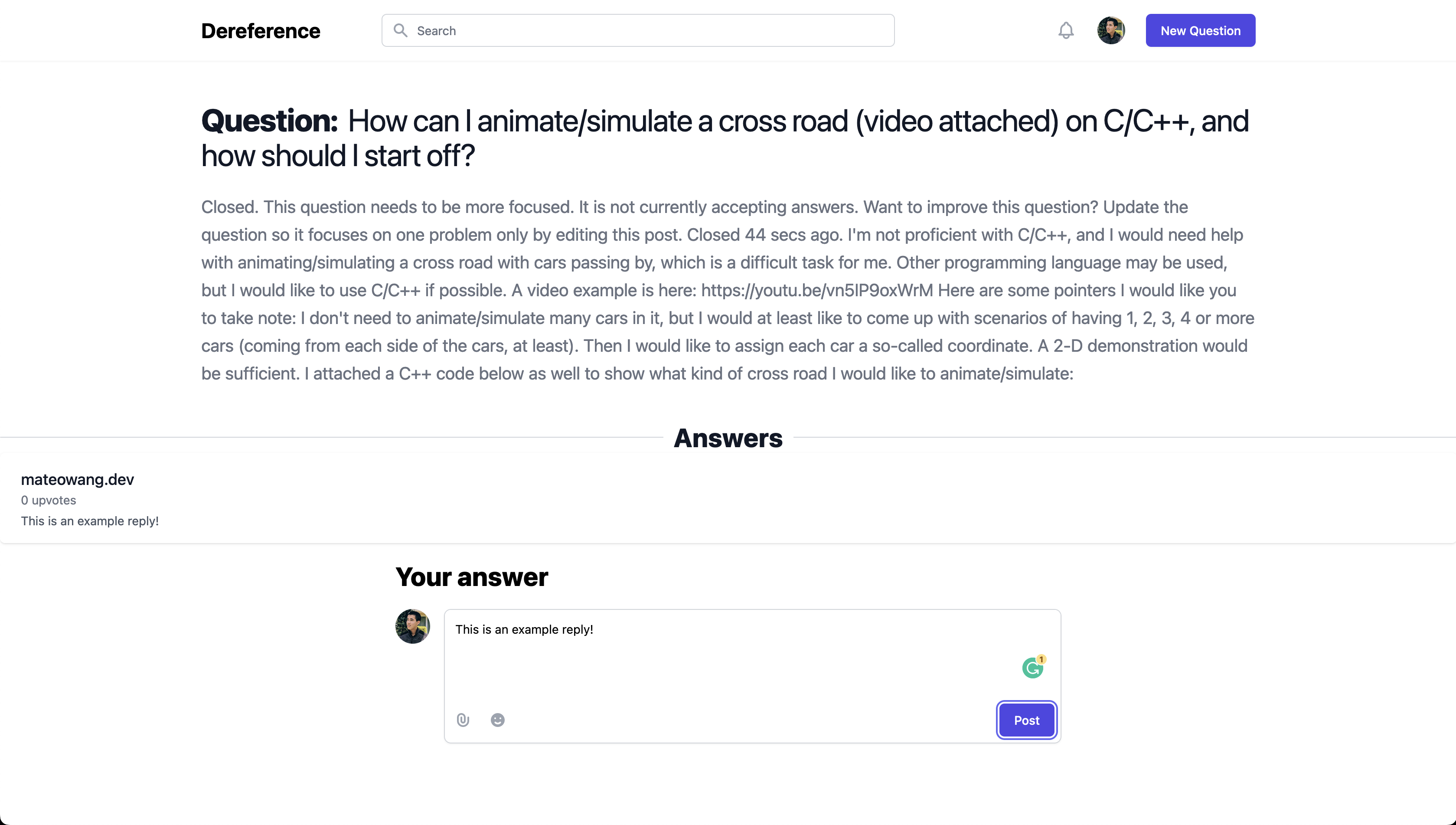
Task: Click the Grammarly suggestion count badge
Action: coord(1041,659)
